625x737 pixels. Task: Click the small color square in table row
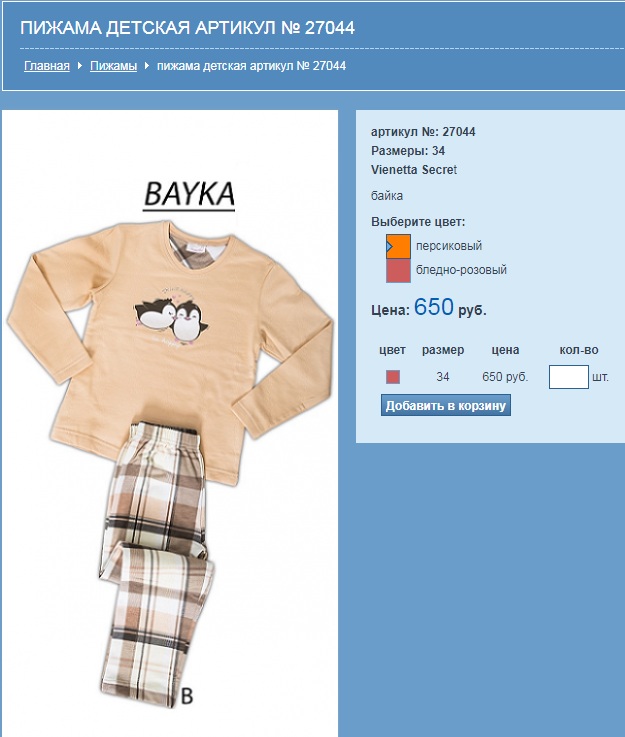click(393, 377)
